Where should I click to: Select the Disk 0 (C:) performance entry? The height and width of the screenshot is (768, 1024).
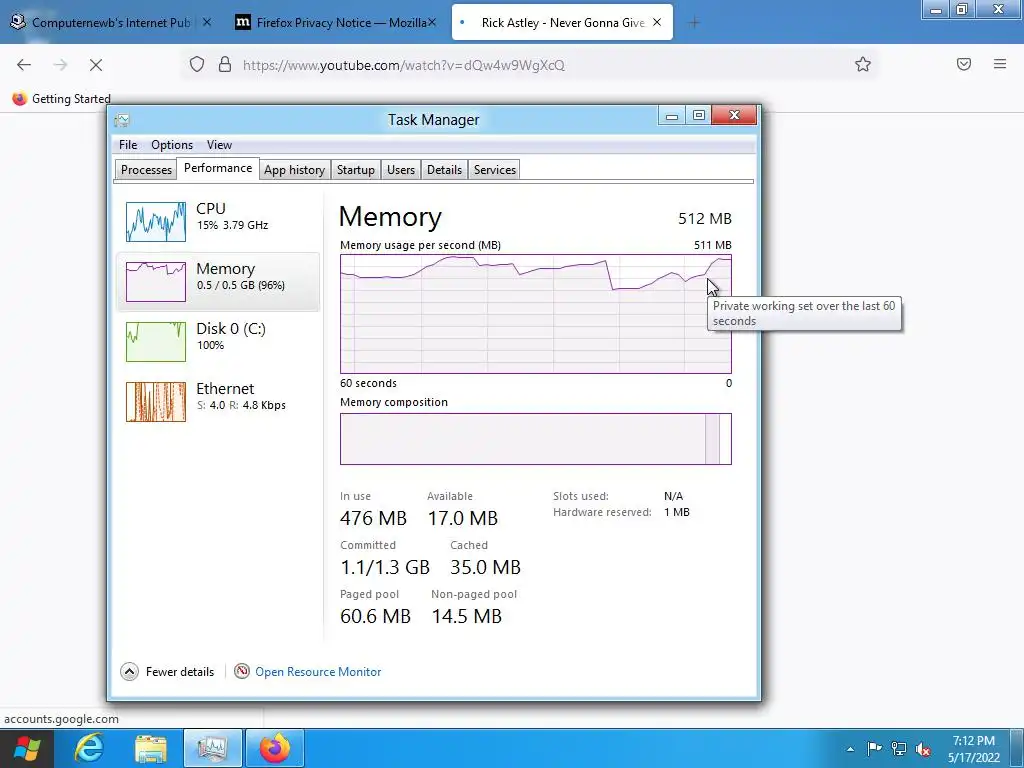tap(219, 342)
